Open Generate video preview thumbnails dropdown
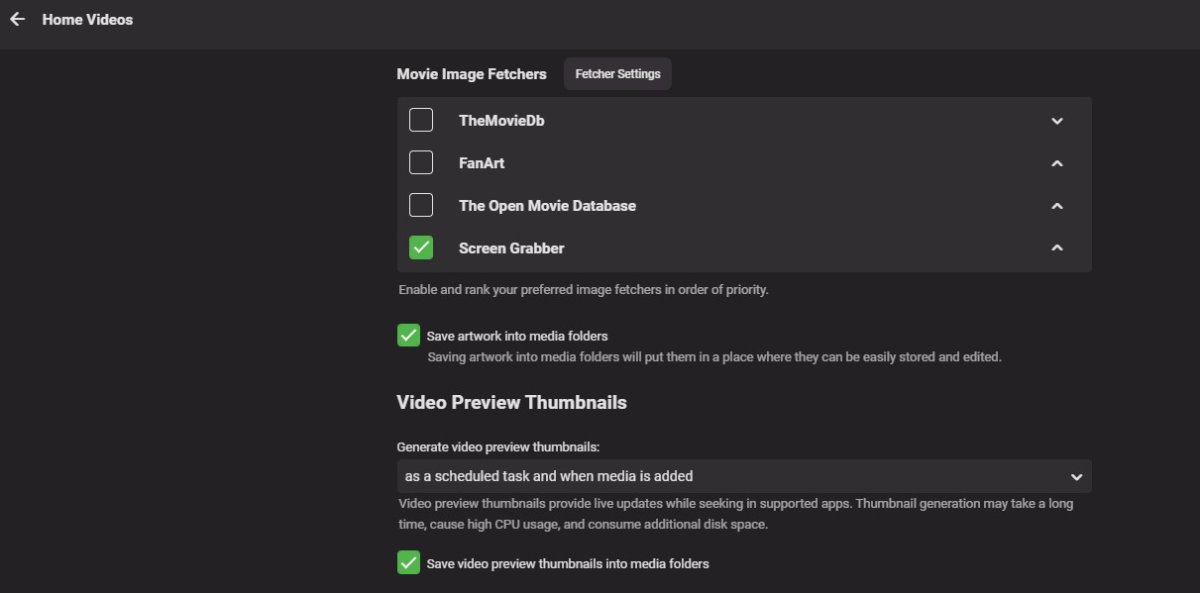 point(744,476)
